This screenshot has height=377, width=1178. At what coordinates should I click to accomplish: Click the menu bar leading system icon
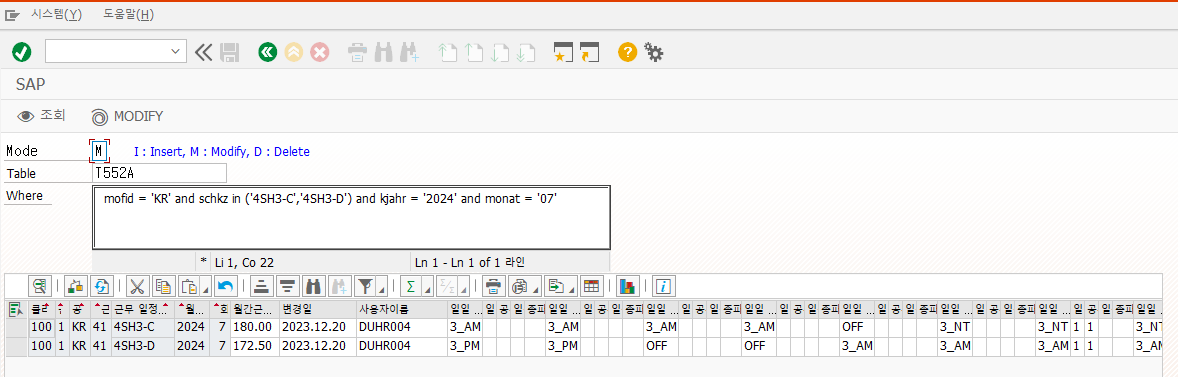[x=12, y=14]
